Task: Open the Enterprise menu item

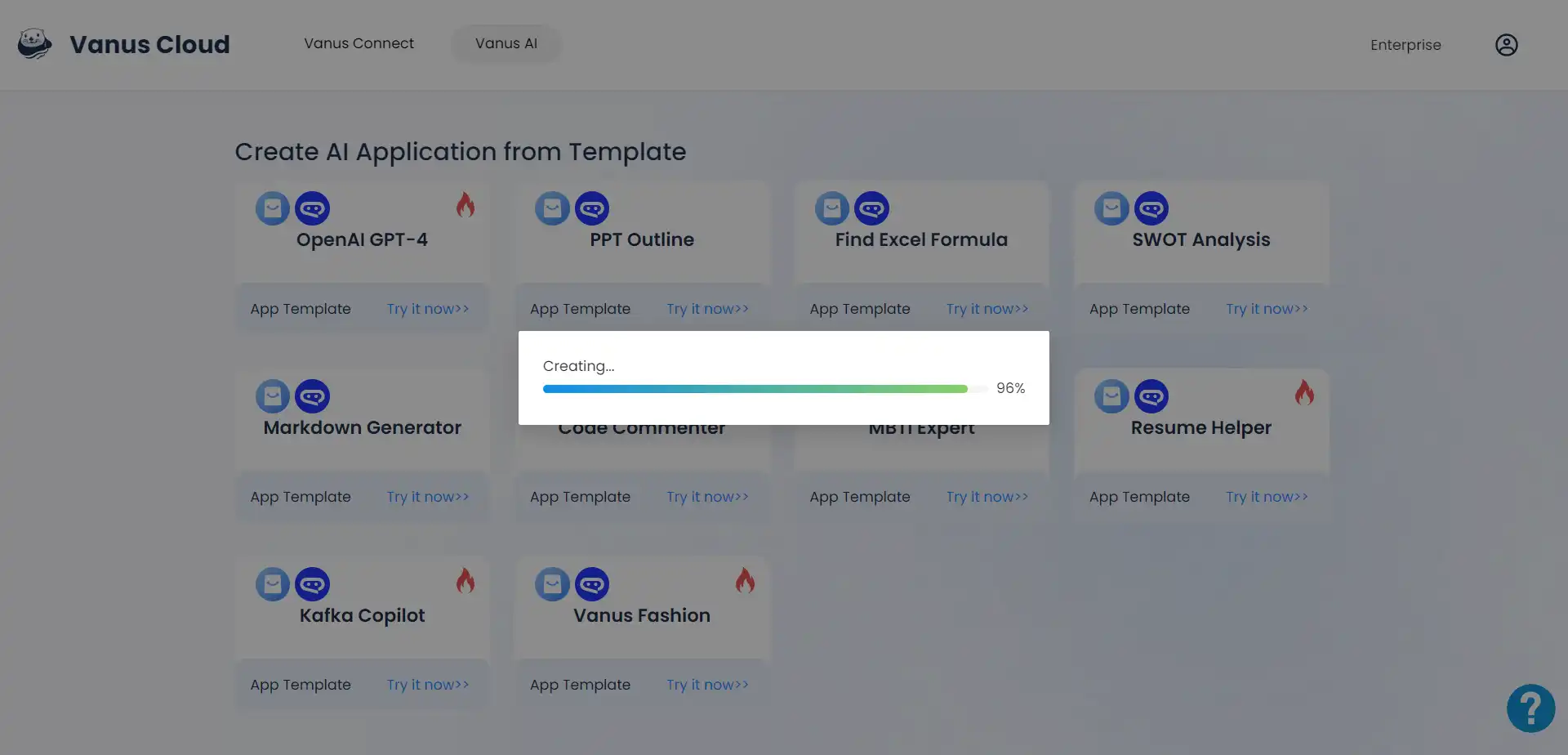Action: (1405, 45)
